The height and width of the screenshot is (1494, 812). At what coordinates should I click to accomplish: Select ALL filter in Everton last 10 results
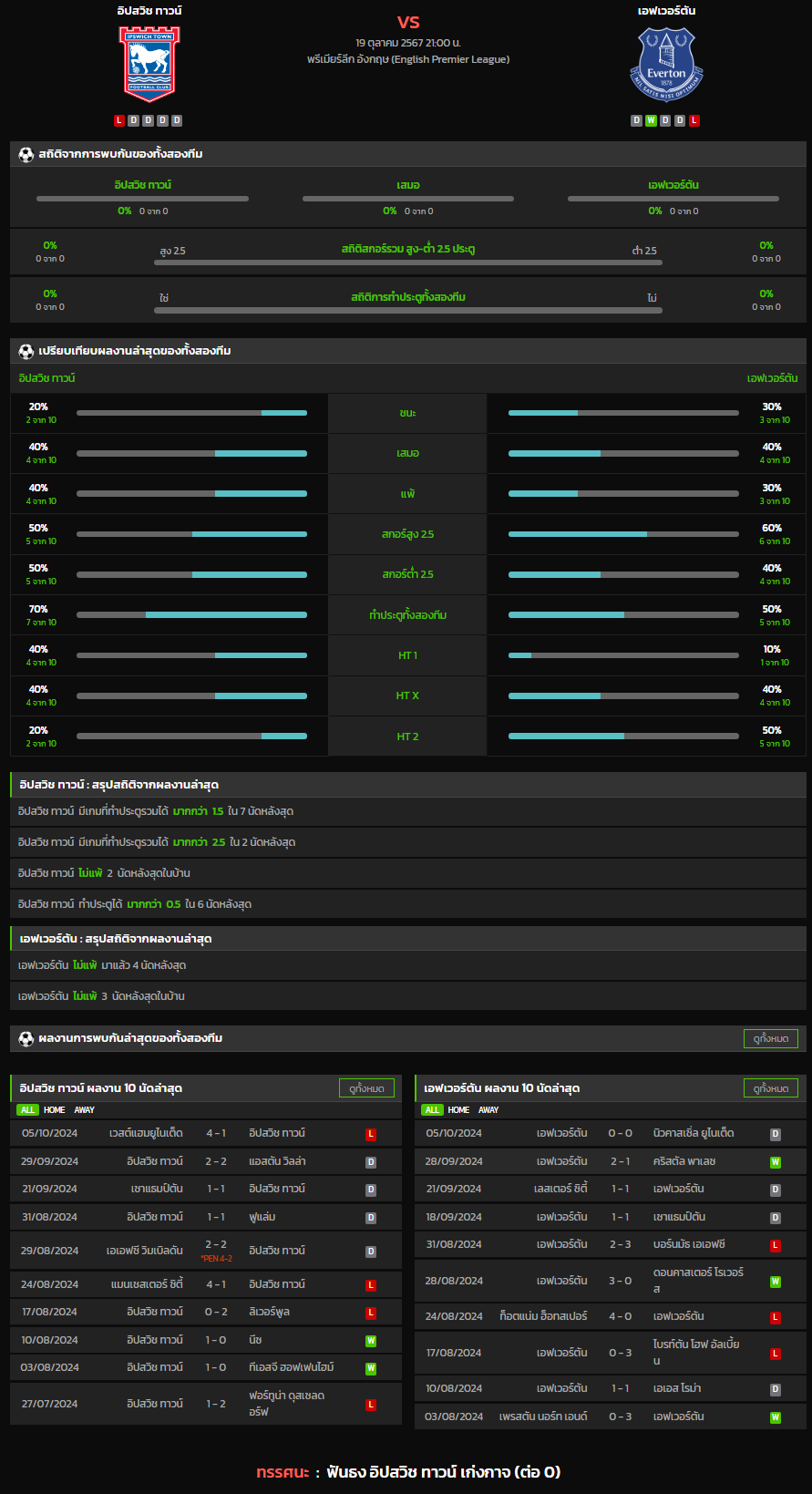[x=432, y=1110]
